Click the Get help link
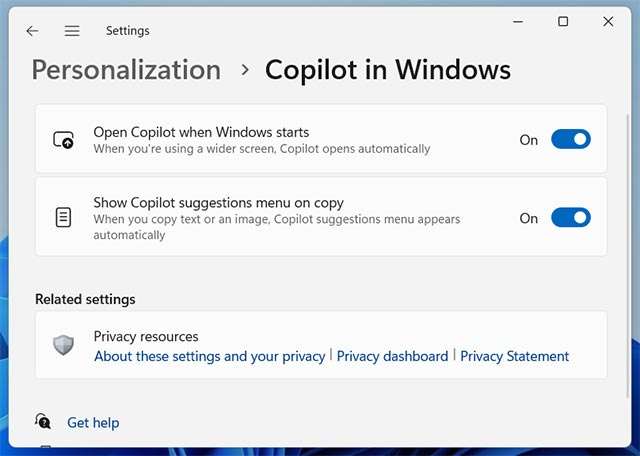The height and width of the screenshot is (456, 640). coord(93,423)
